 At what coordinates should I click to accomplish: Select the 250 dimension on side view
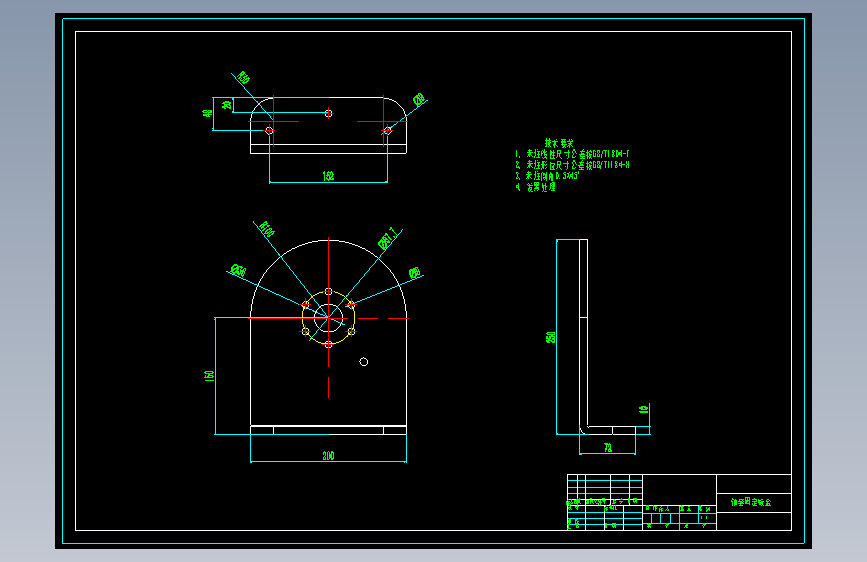tap(551, 337)
